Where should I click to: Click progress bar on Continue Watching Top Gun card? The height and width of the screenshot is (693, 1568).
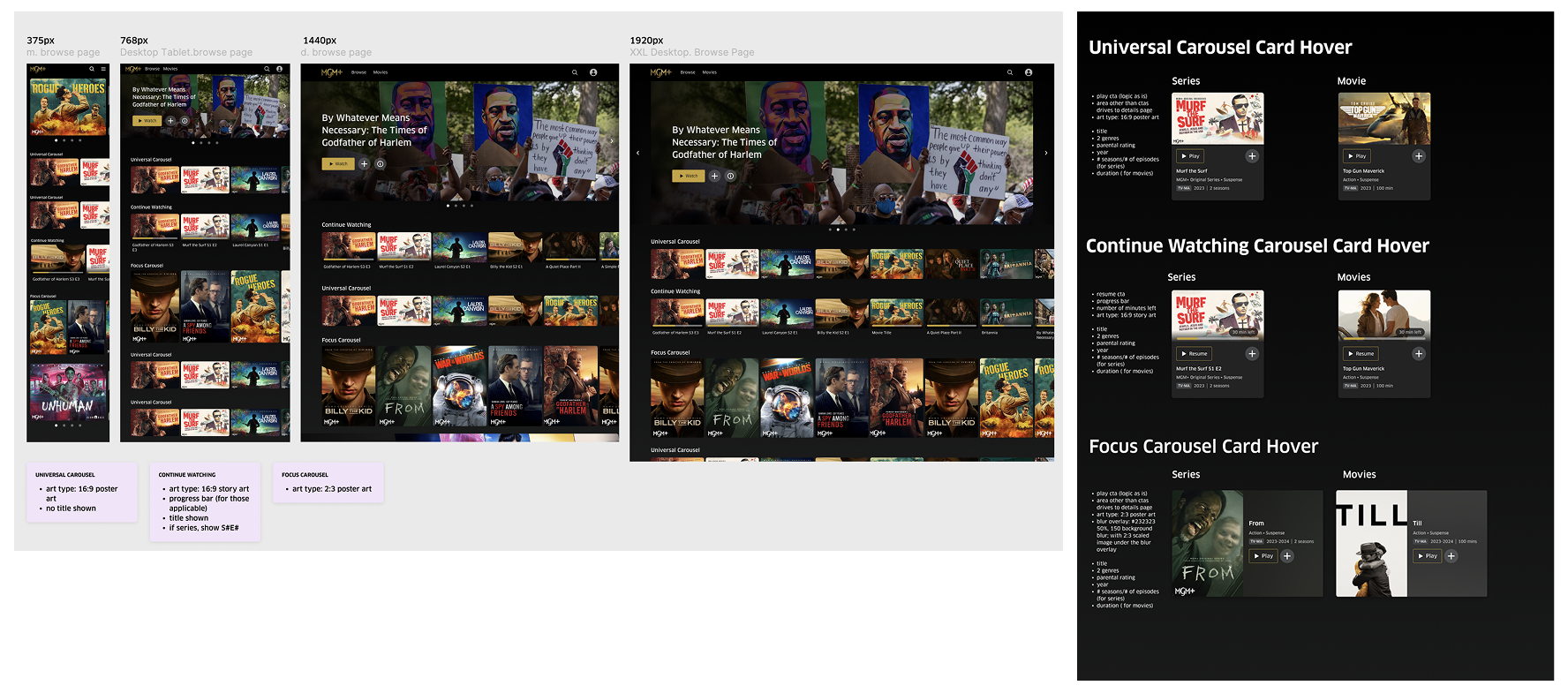[x=1384, y=338]
